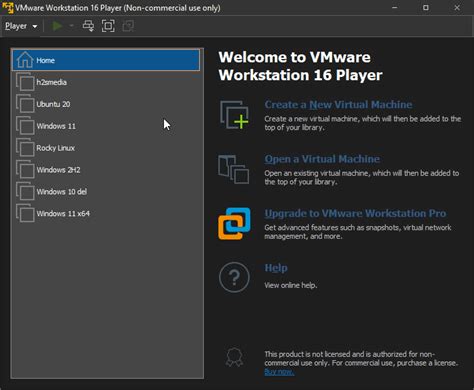This screenshot has height=390, width=474.
Task: Click the Send Ctrl+Alt+Del toolbar icon
Action: [88, 26]
